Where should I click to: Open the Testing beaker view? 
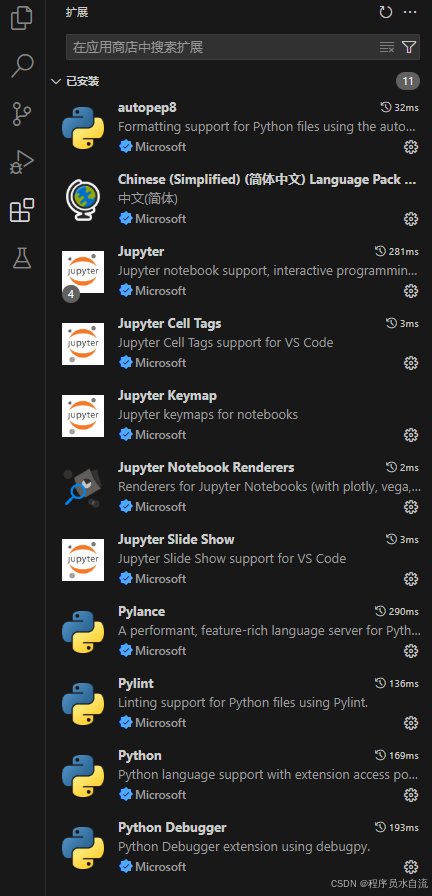click(x=22, y=258)
